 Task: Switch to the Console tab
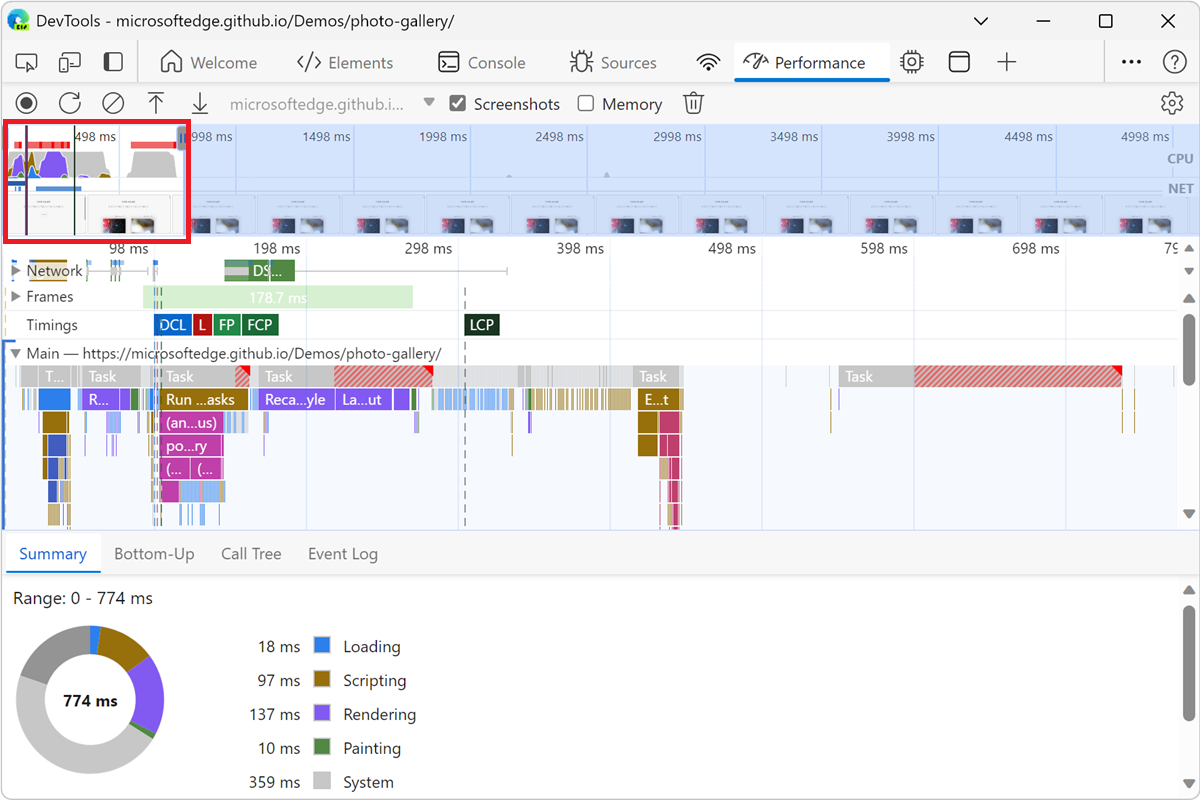pos(483,61)
